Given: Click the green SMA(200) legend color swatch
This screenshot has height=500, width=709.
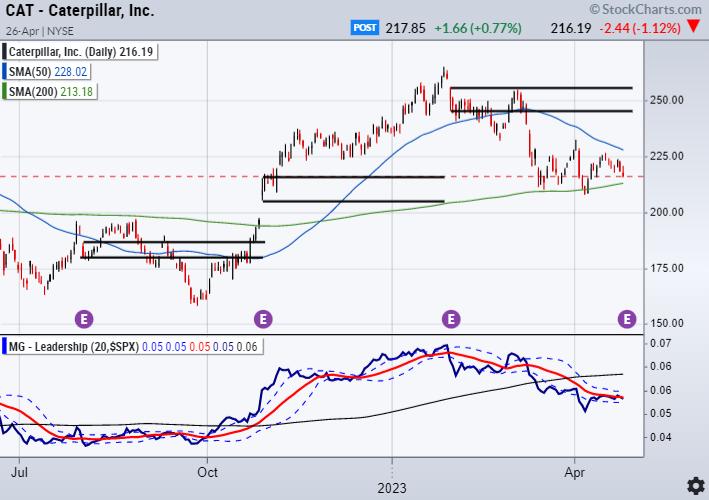Looking at the screenshot, I should (x=8, y=92).
